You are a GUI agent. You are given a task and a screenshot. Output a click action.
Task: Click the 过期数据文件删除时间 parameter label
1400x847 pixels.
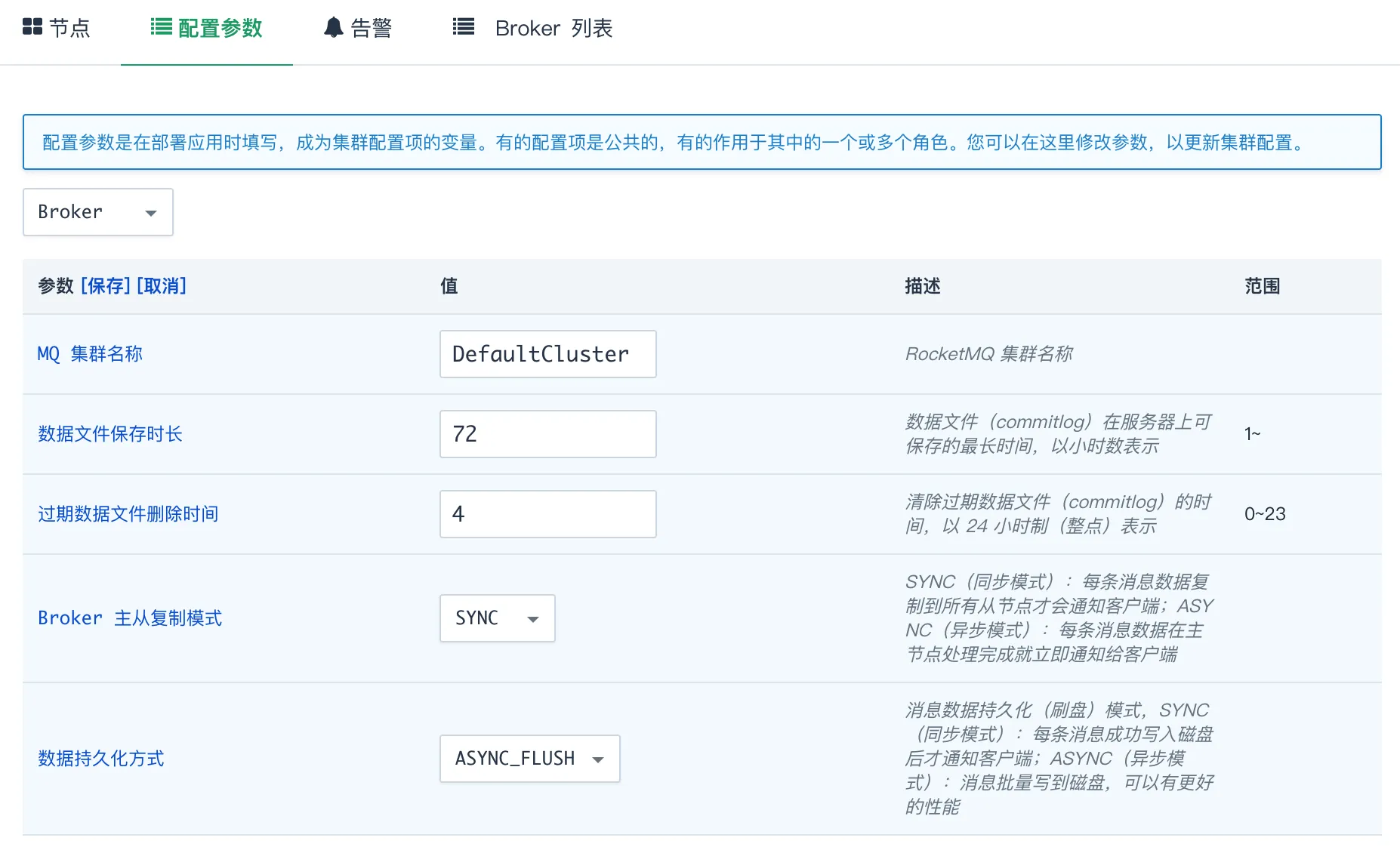[x=128, y=514]
